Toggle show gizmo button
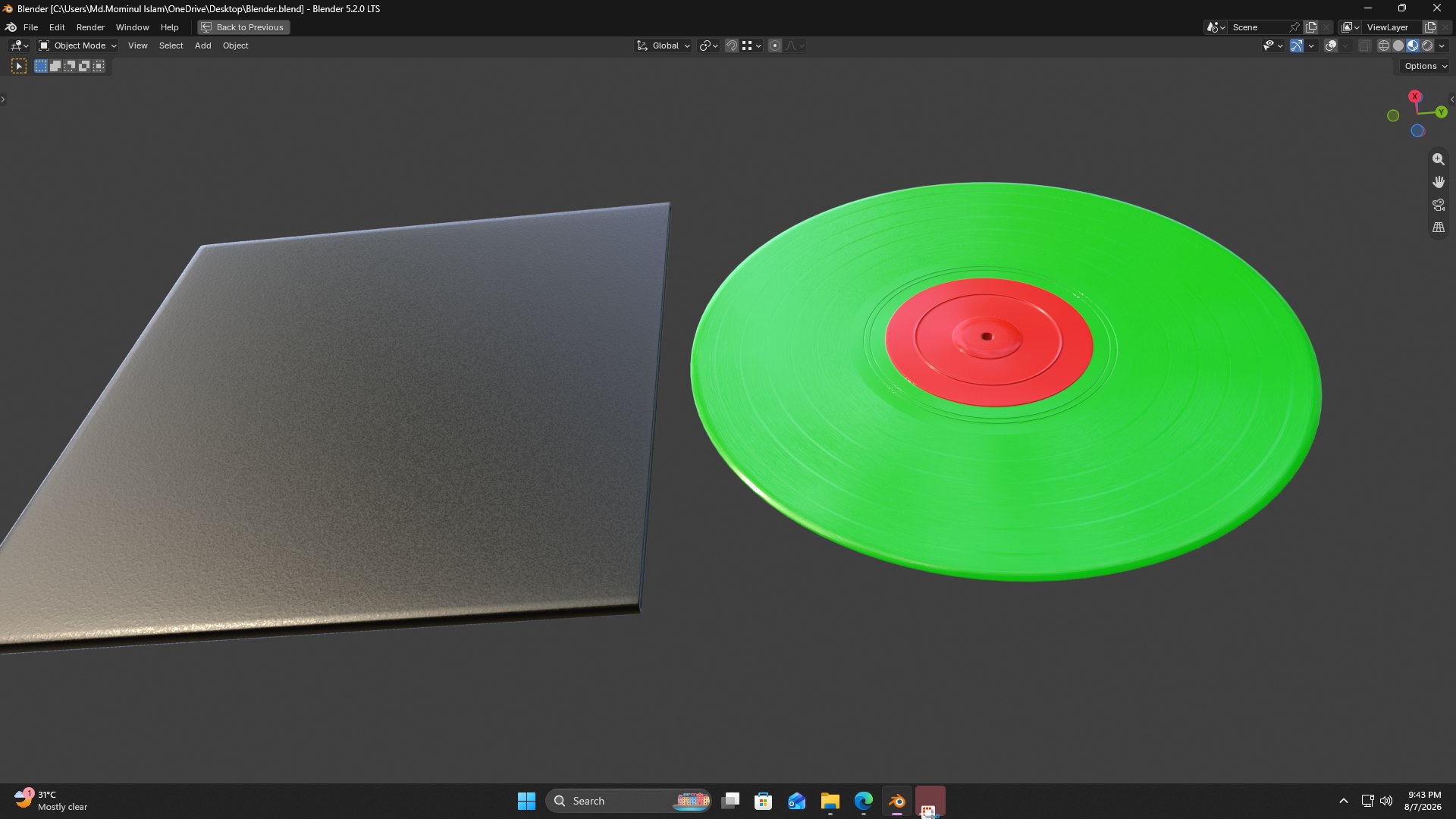The width and height of the screenshot is (1456, 819). [1296, 46]
